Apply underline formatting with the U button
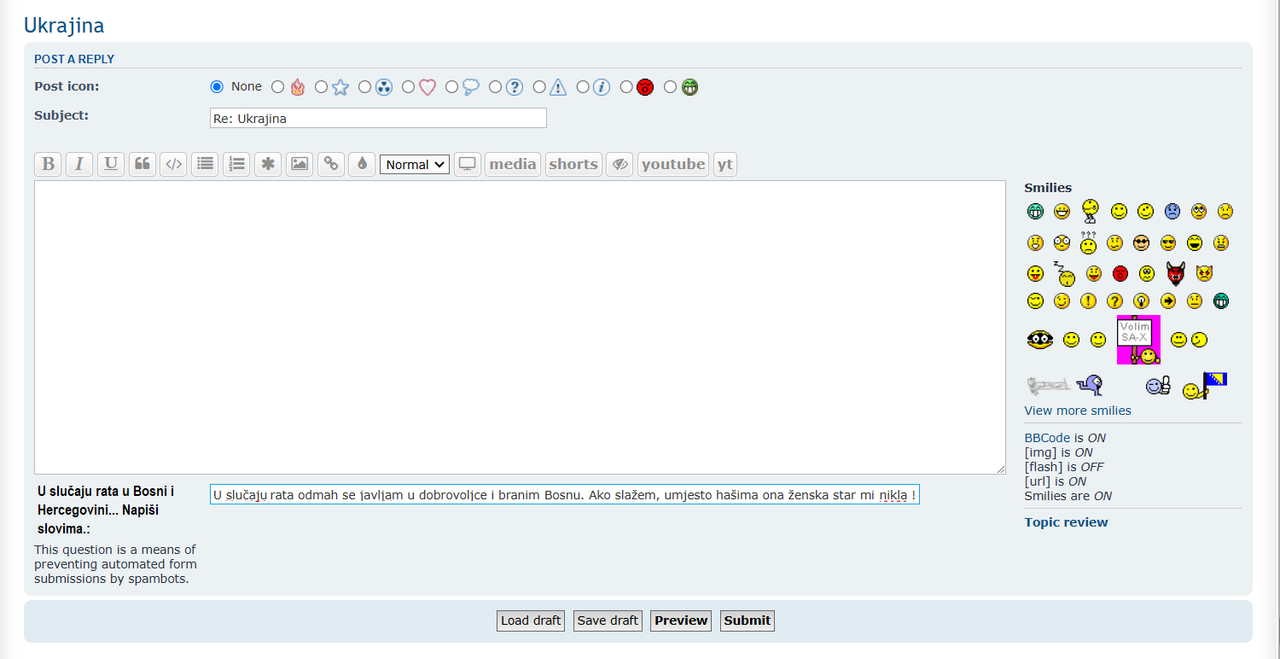This screenshot has height=659, width=1280. [x=111, y=164]
